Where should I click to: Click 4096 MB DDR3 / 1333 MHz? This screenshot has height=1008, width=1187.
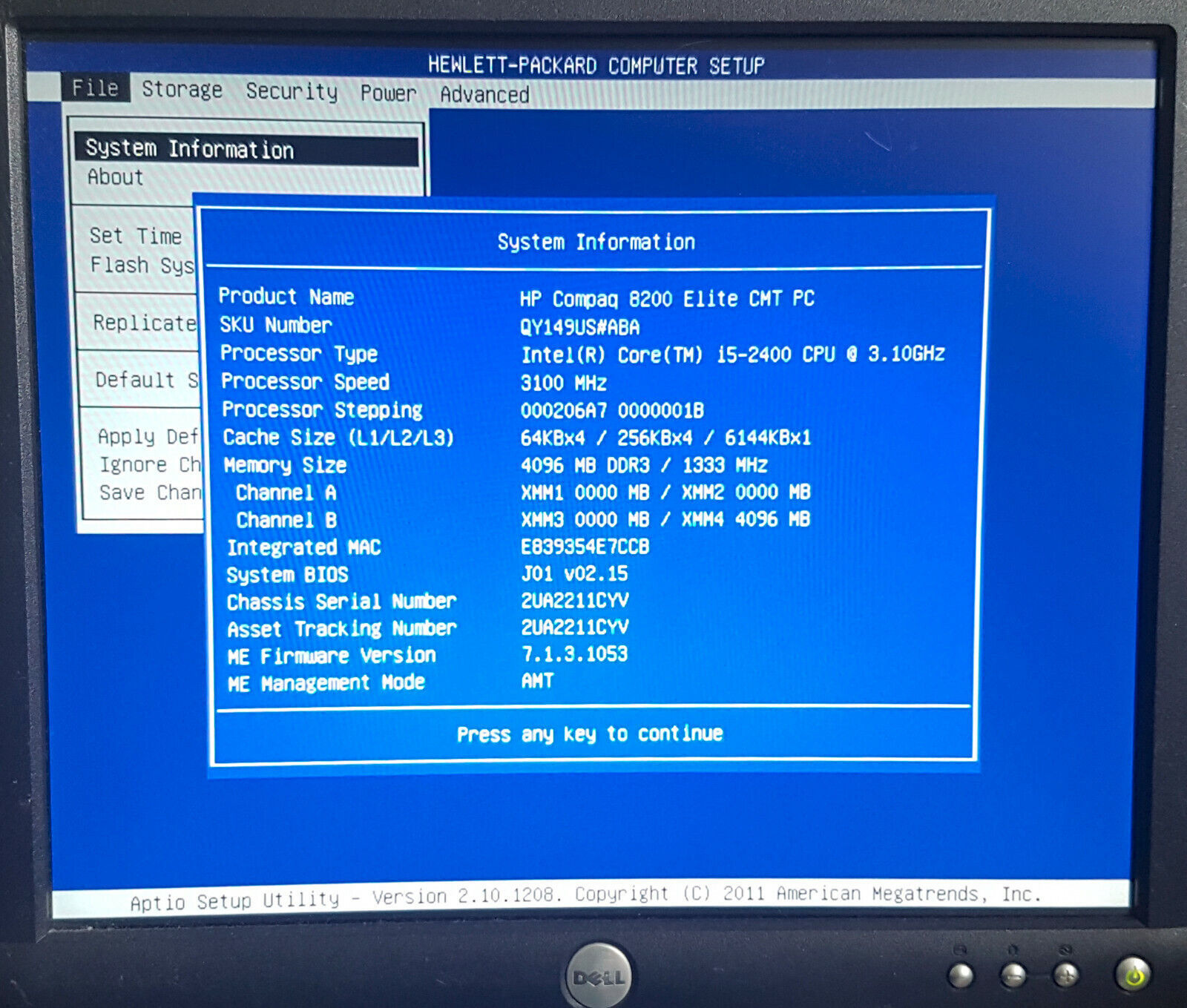pos(644,466)
